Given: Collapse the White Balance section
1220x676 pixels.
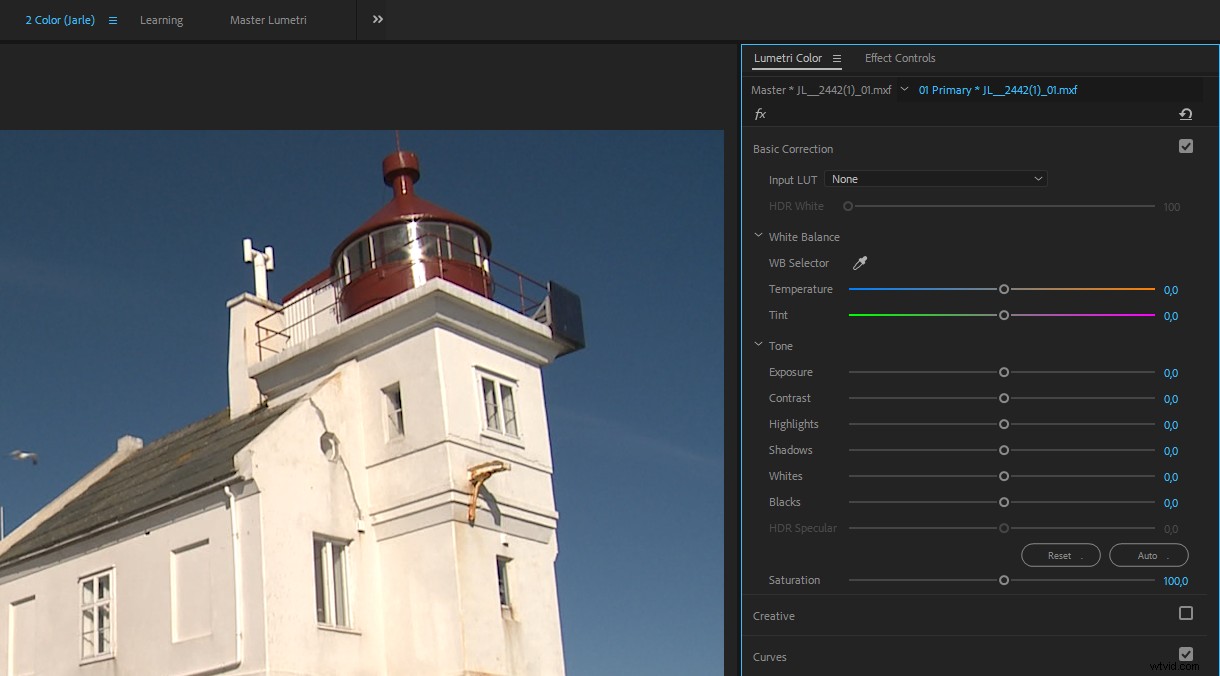Looking at the screenshot, I should pos(758,235).
